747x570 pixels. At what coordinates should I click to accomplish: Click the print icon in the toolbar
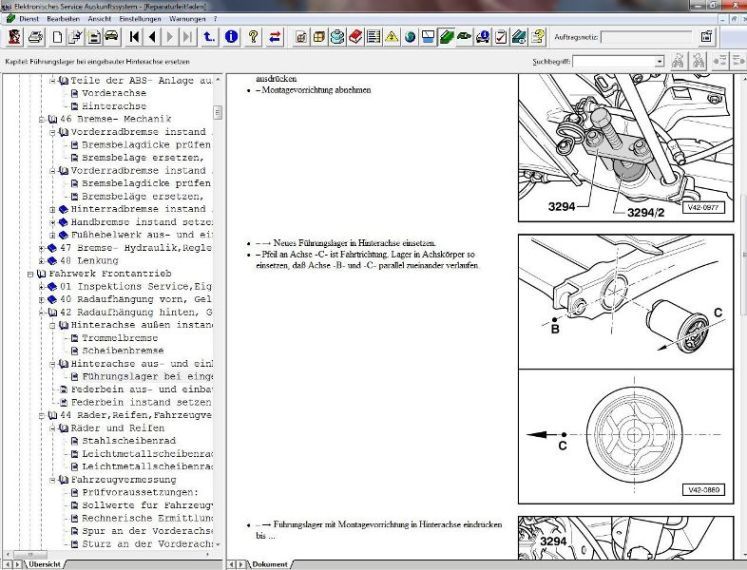(x=36, y=37)
